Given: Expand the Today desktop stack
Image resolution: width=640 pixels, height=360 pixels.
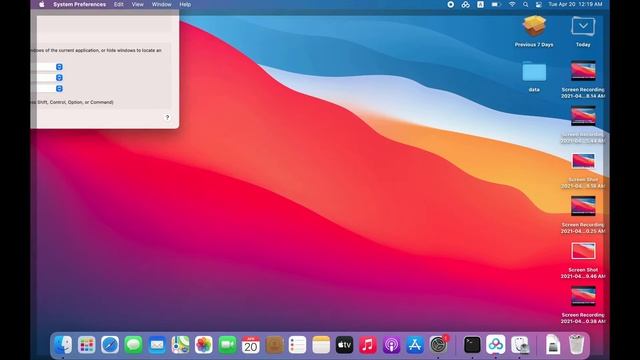Looking at the screenshot, I should tap(583, 27).
